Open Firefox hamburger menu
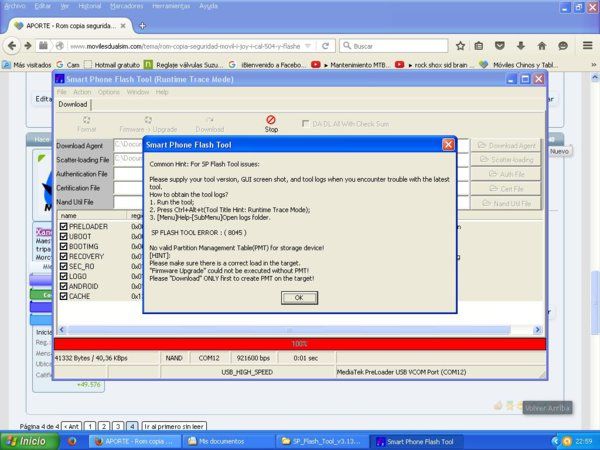Viewport: 600px width, 450px height. (x=588, y=46)
